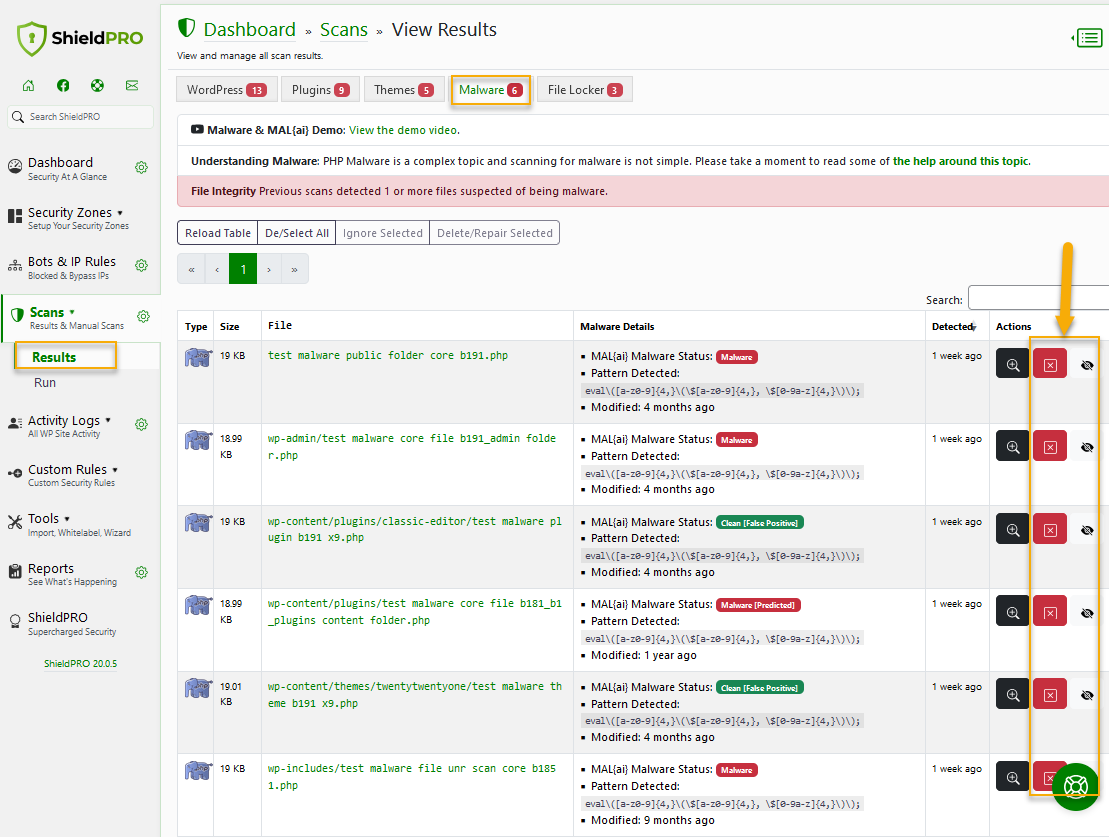The image size is (1109, 837).
Task: Open the View the demo video link
Action: click(x=403, y=130)
